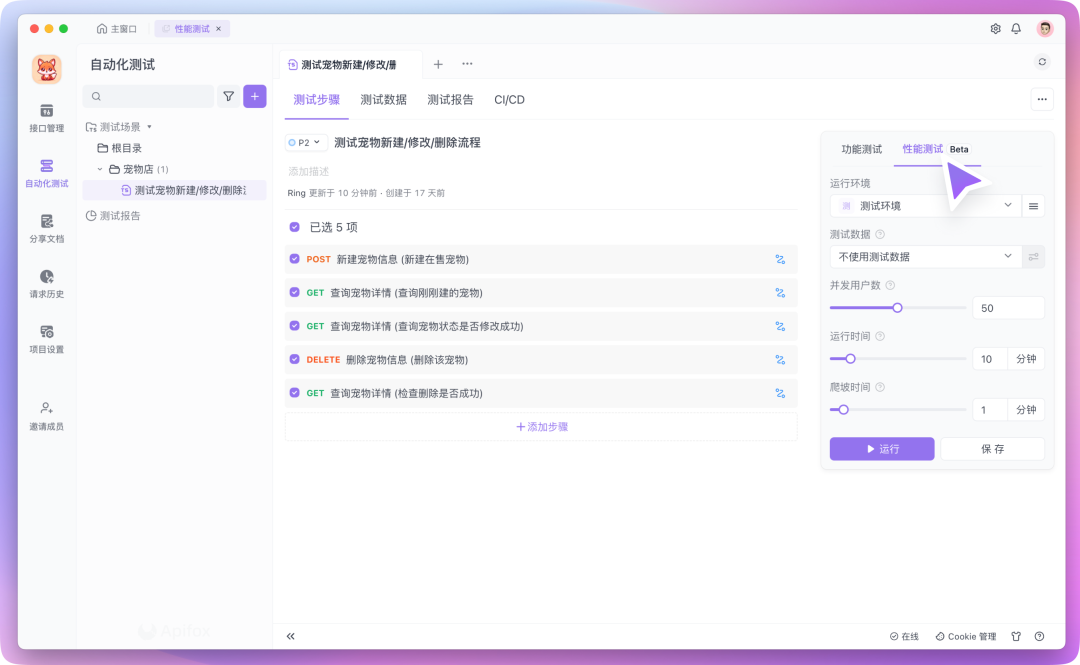
Task: Open 测试报告 in the left tree
Action: point(113,216)
